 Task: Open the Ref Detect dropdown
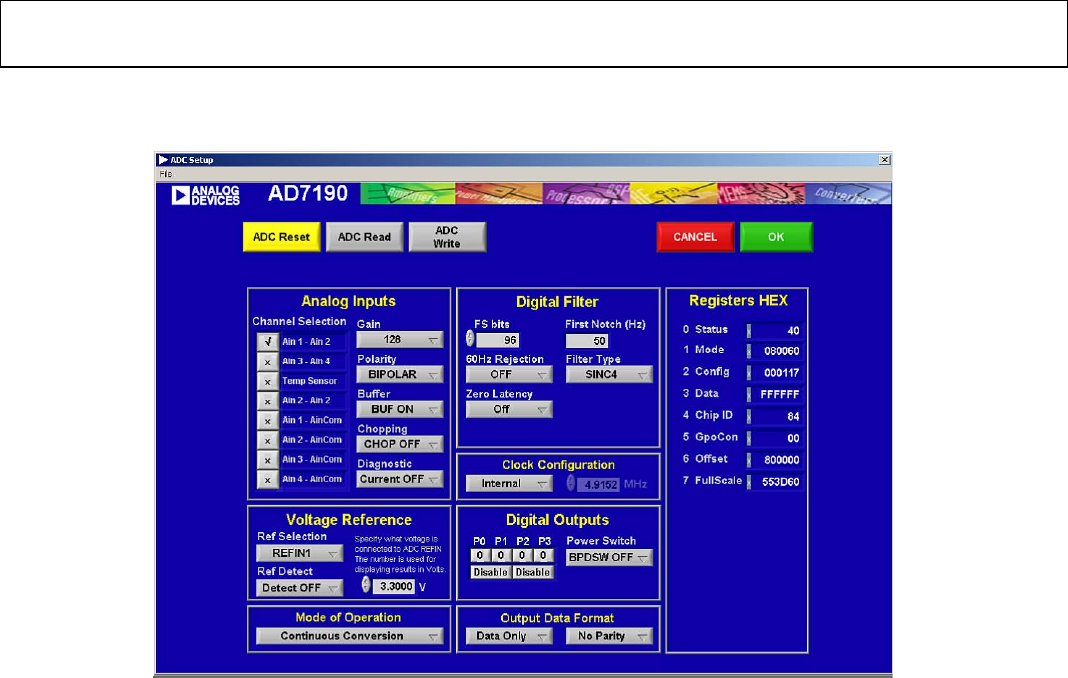coord(300,587)
